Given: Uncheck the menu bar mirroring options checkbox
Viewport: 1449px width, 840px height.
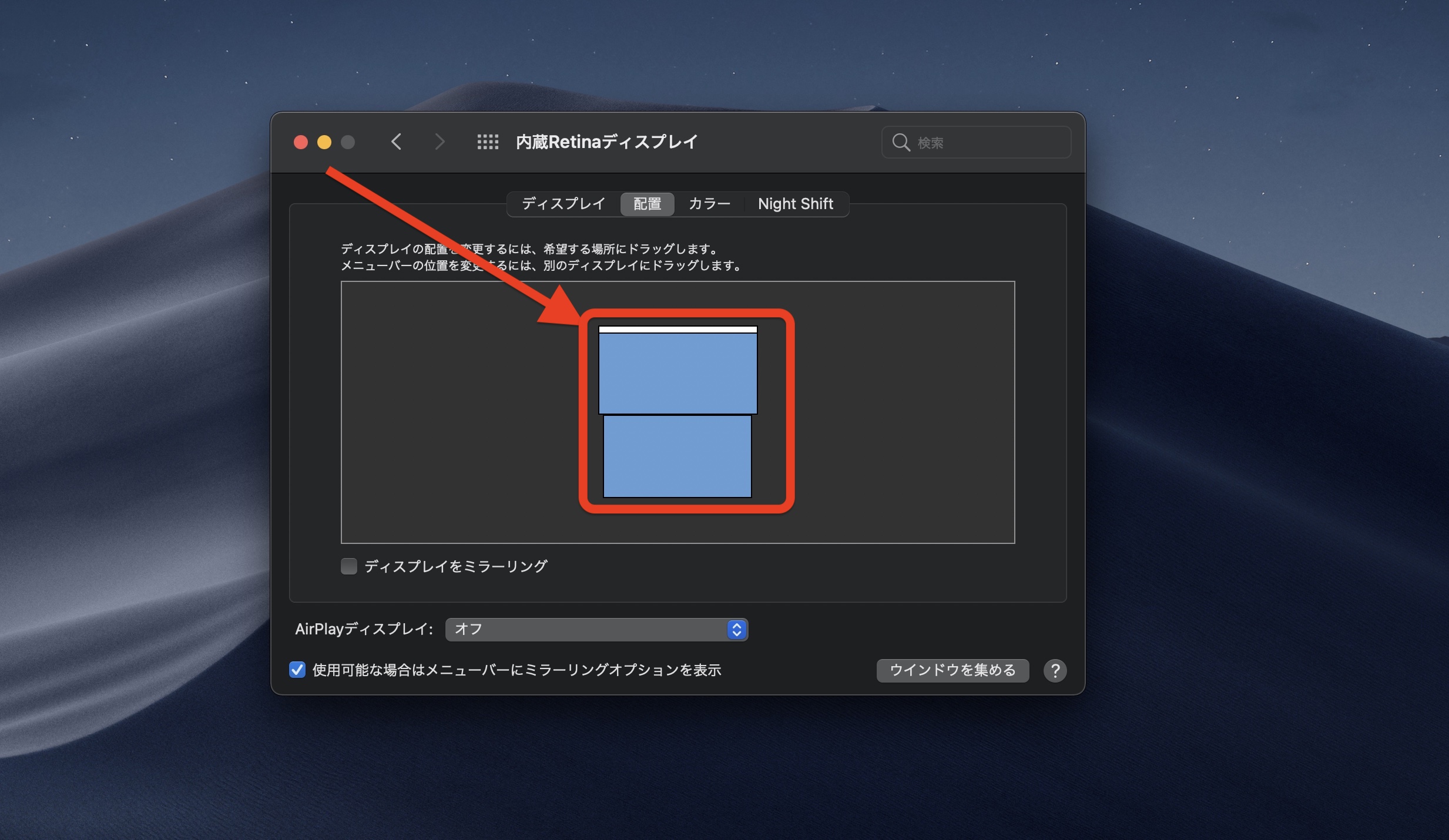Looking at the screenshot, I should coord(297,670).
